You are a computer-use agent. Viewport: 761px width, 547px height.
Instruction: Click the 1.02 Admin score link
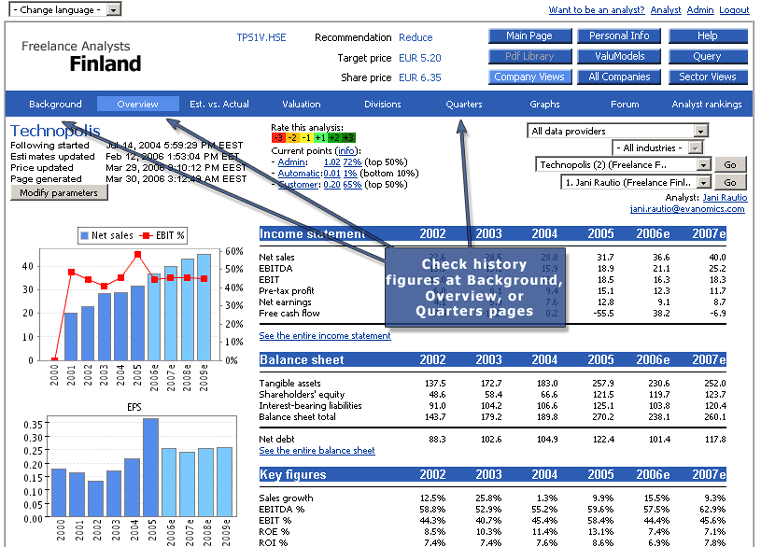coord(332,162)
